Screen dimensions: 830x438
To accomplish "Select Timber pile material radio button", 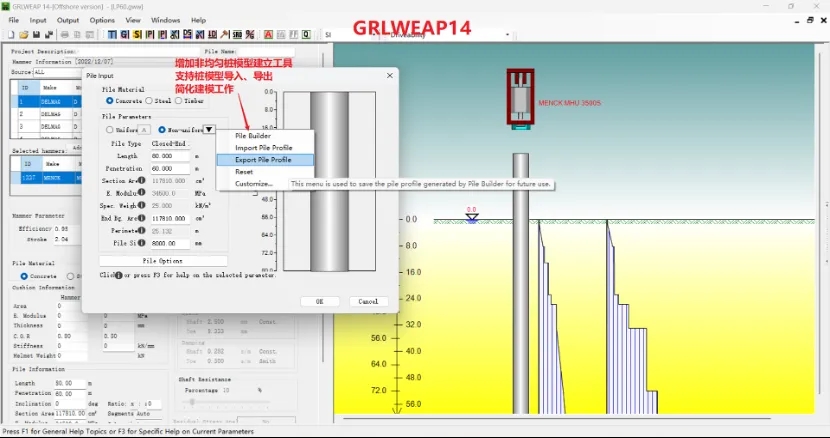I will click(x=179, y=100).
